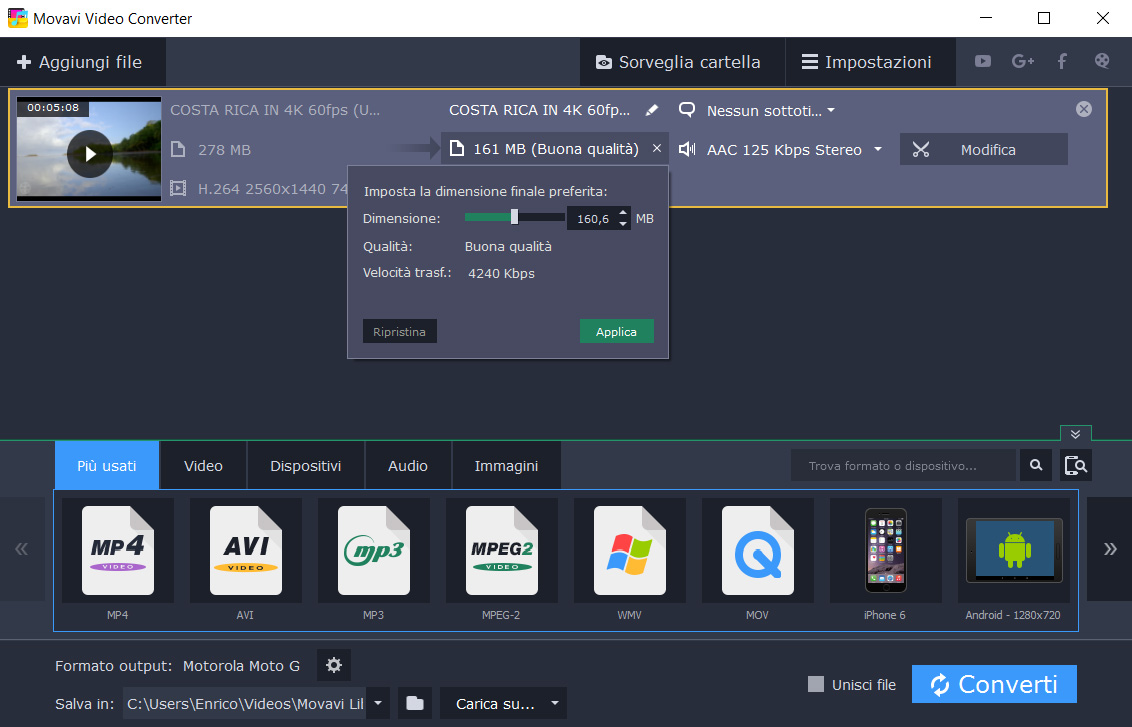Edit output file name with pencil icon
The height and width of the screenshot is (727, 1132).
651,110
